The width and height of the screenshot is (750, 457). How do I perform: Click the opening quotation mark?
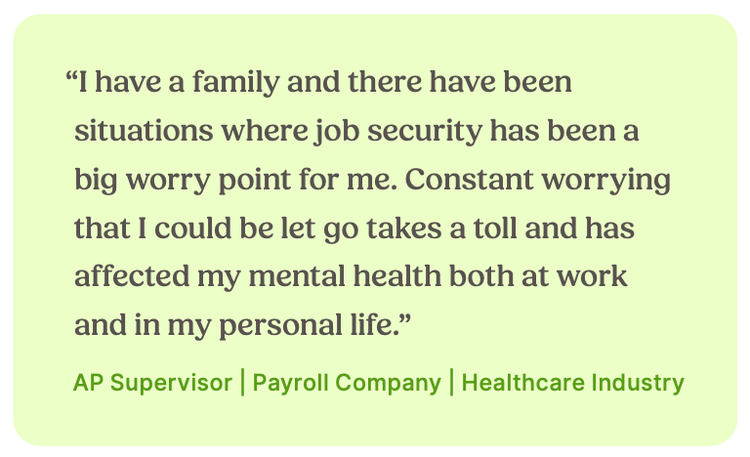tap(71, 77)
